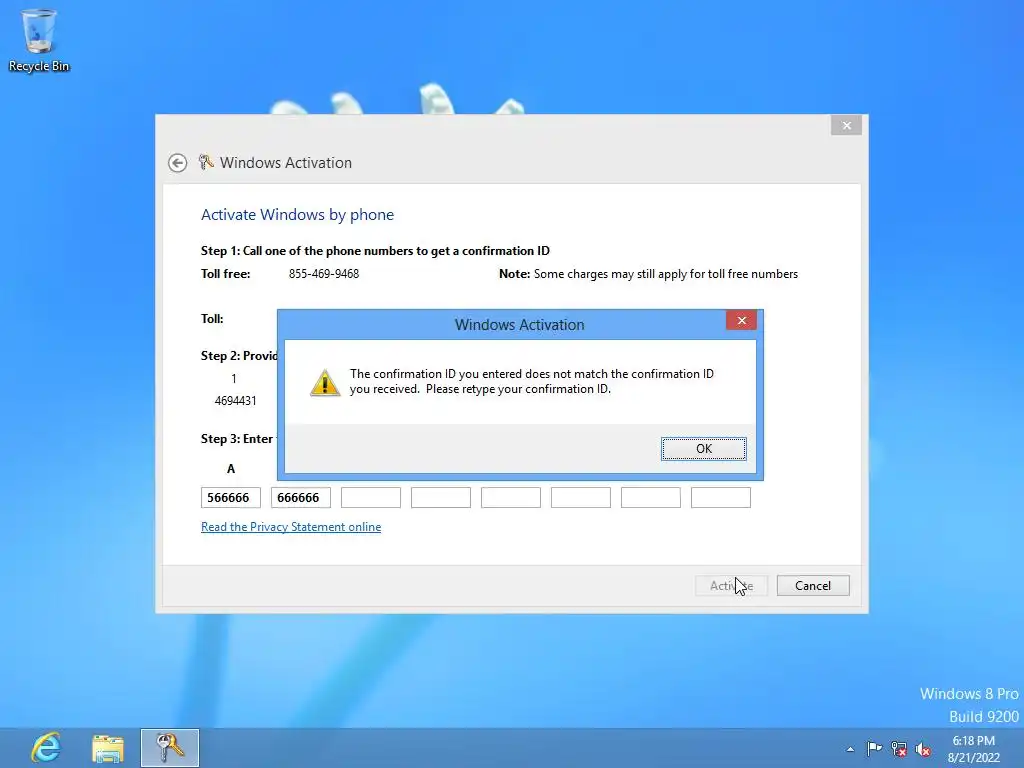Click the installation ID value 4694431
The height and width of the screenshot is (768, 1024).
click(236, 401)
